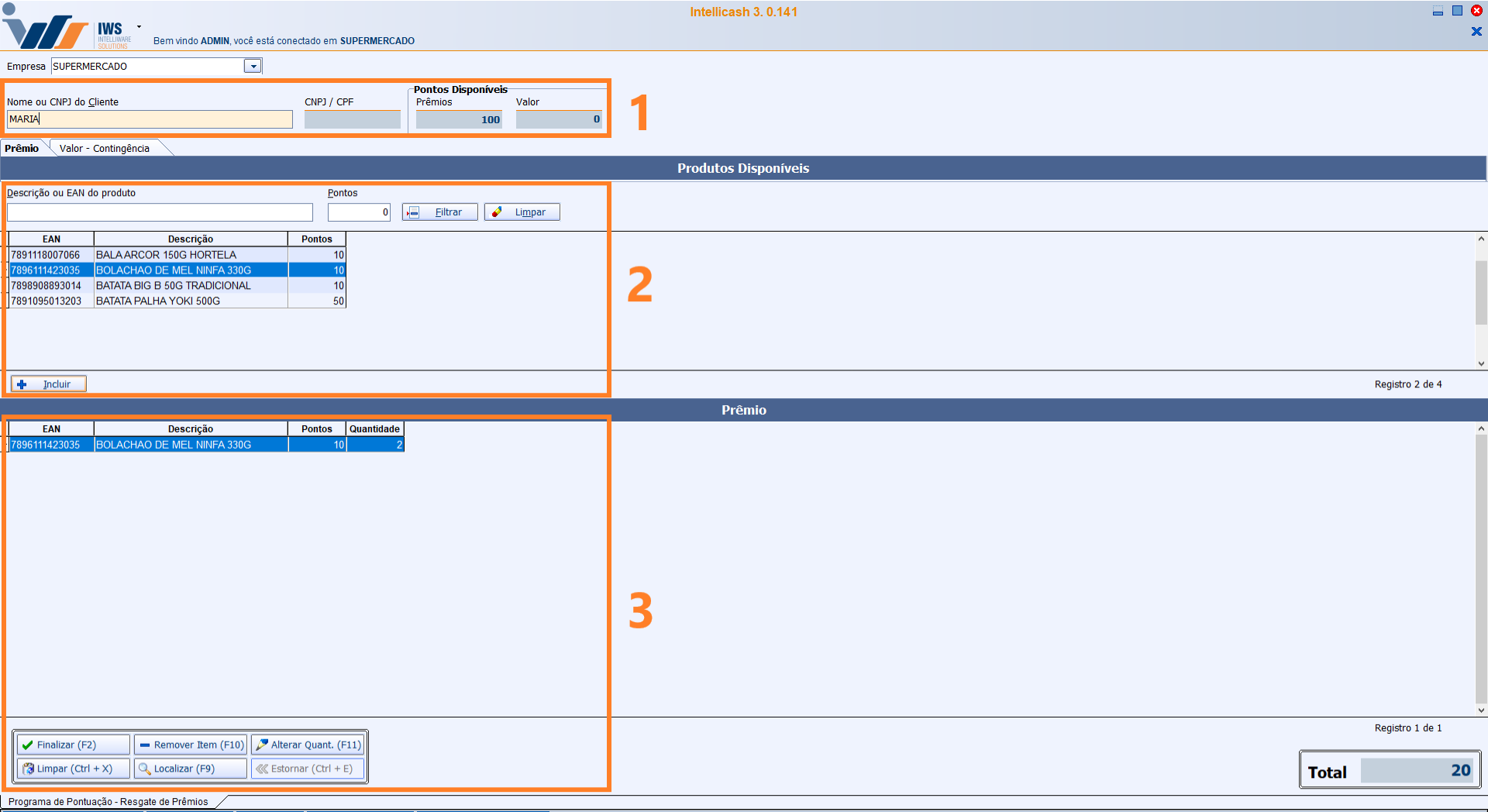This screenshot has width=1488, height=812.
Task: Click the Pontos filter input field
Action: (358, 212)
